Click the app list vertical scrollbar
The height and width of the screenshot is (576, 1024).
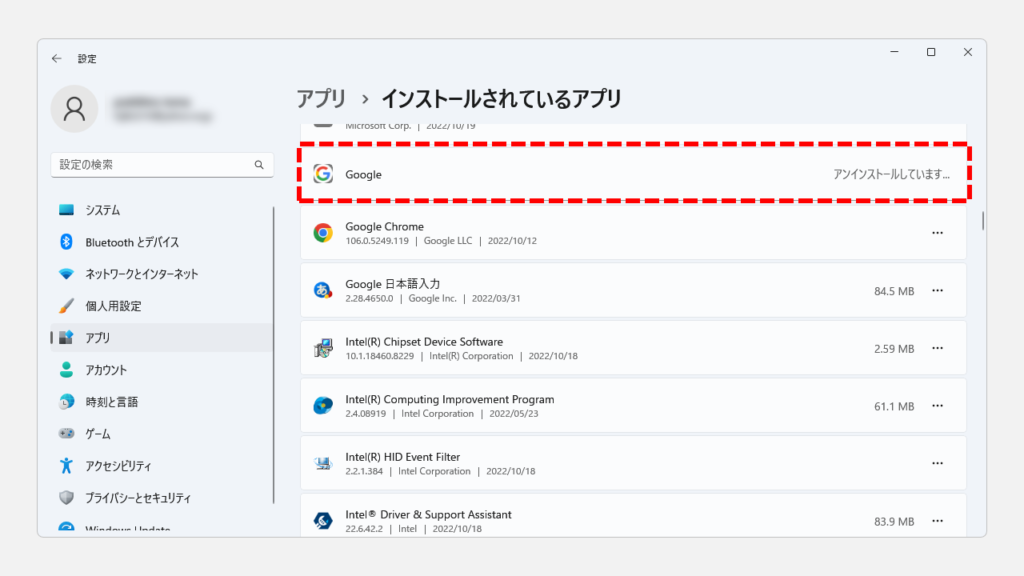983,220
